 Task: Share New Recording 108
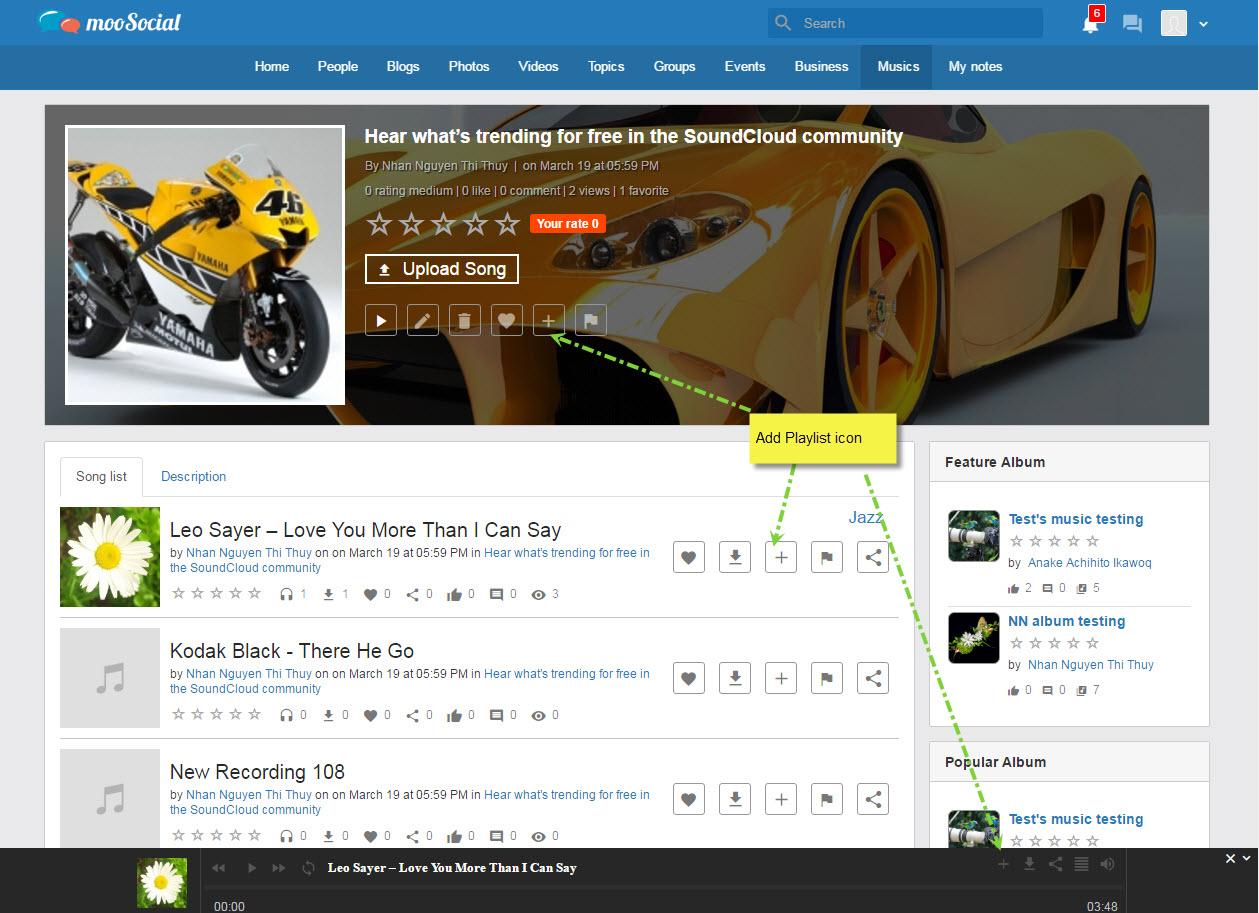873,799
